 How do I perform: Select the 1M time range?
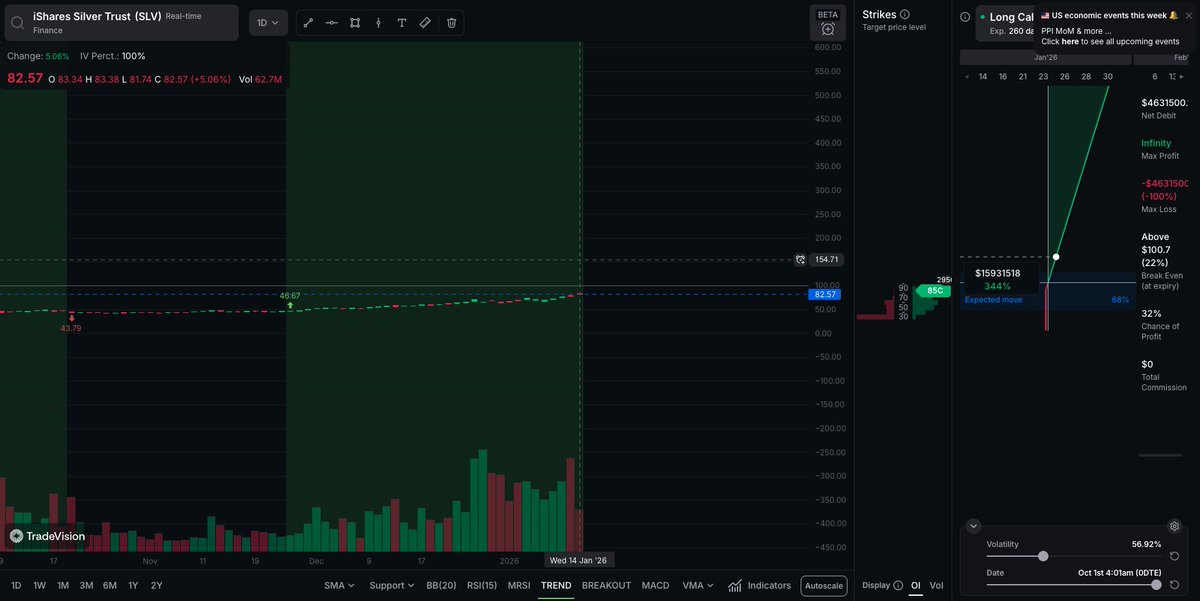pyautogui.click(x=63, y=585)
